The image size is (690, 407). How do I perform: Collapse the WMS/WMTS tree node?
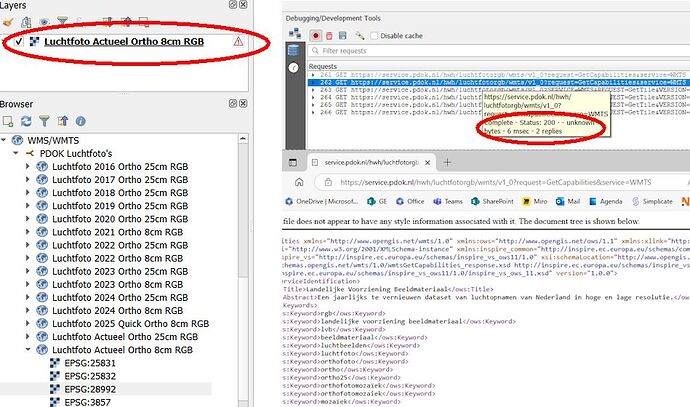point(4,140)
